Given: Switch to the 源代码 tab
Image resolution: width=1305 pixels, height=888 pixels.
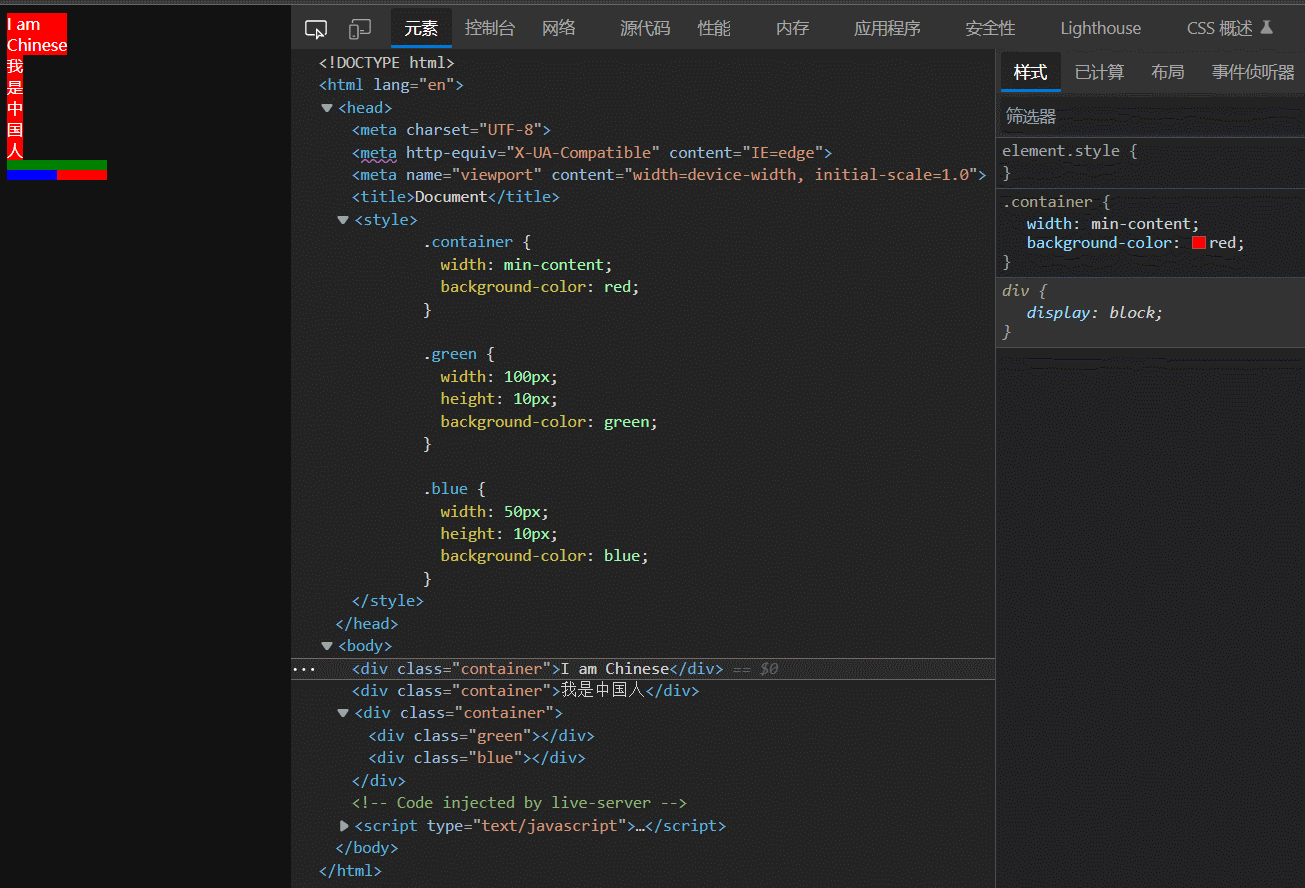Looking at the screenshot, I should pyautogui.click(x=645, y=28).
